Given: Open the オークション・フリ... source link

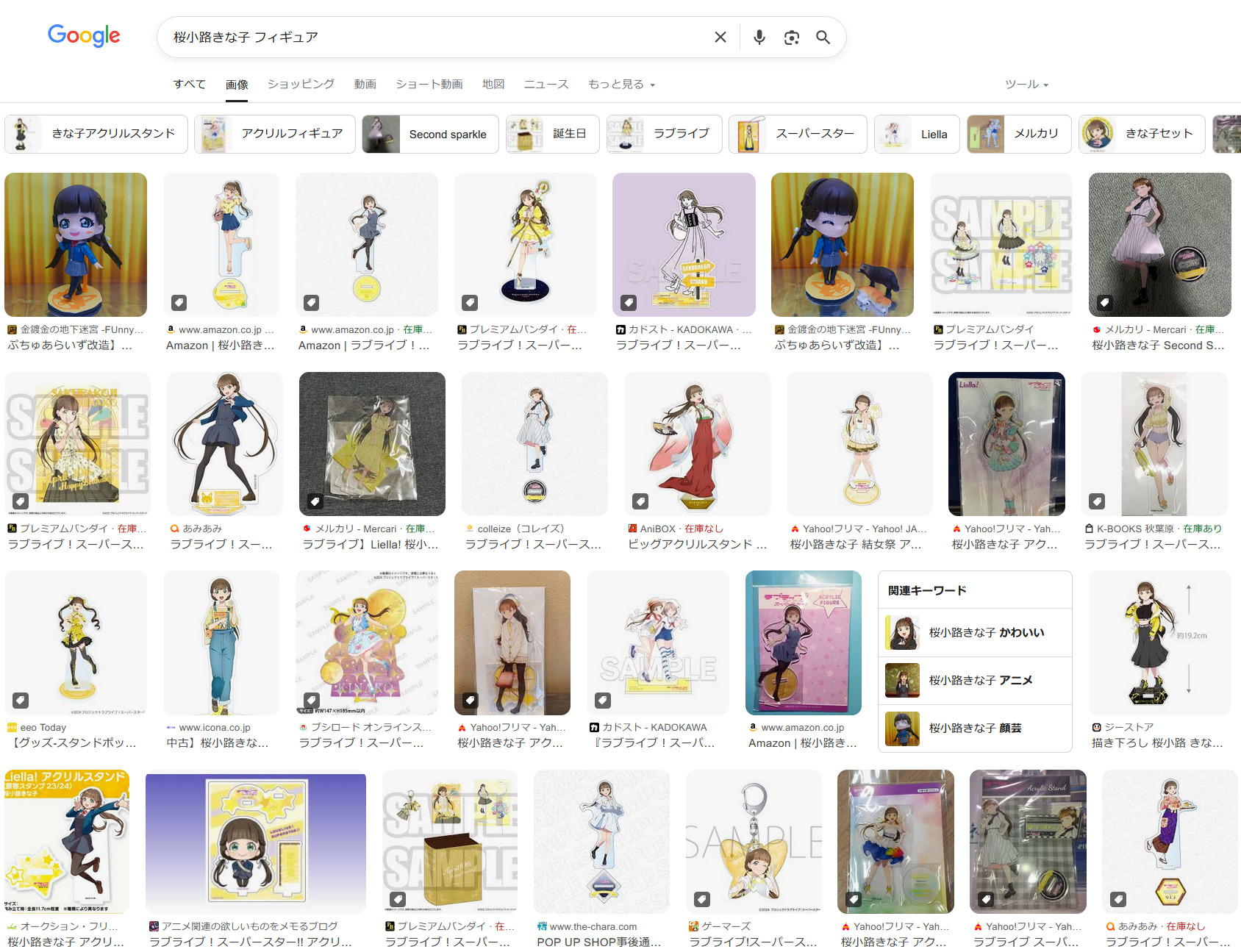Looking at the screenshot, I should pos(62,926).
